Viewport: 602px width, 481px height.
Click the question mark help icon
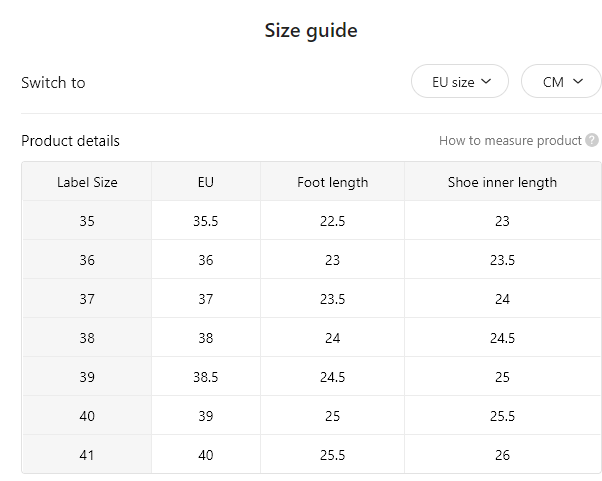592,140
